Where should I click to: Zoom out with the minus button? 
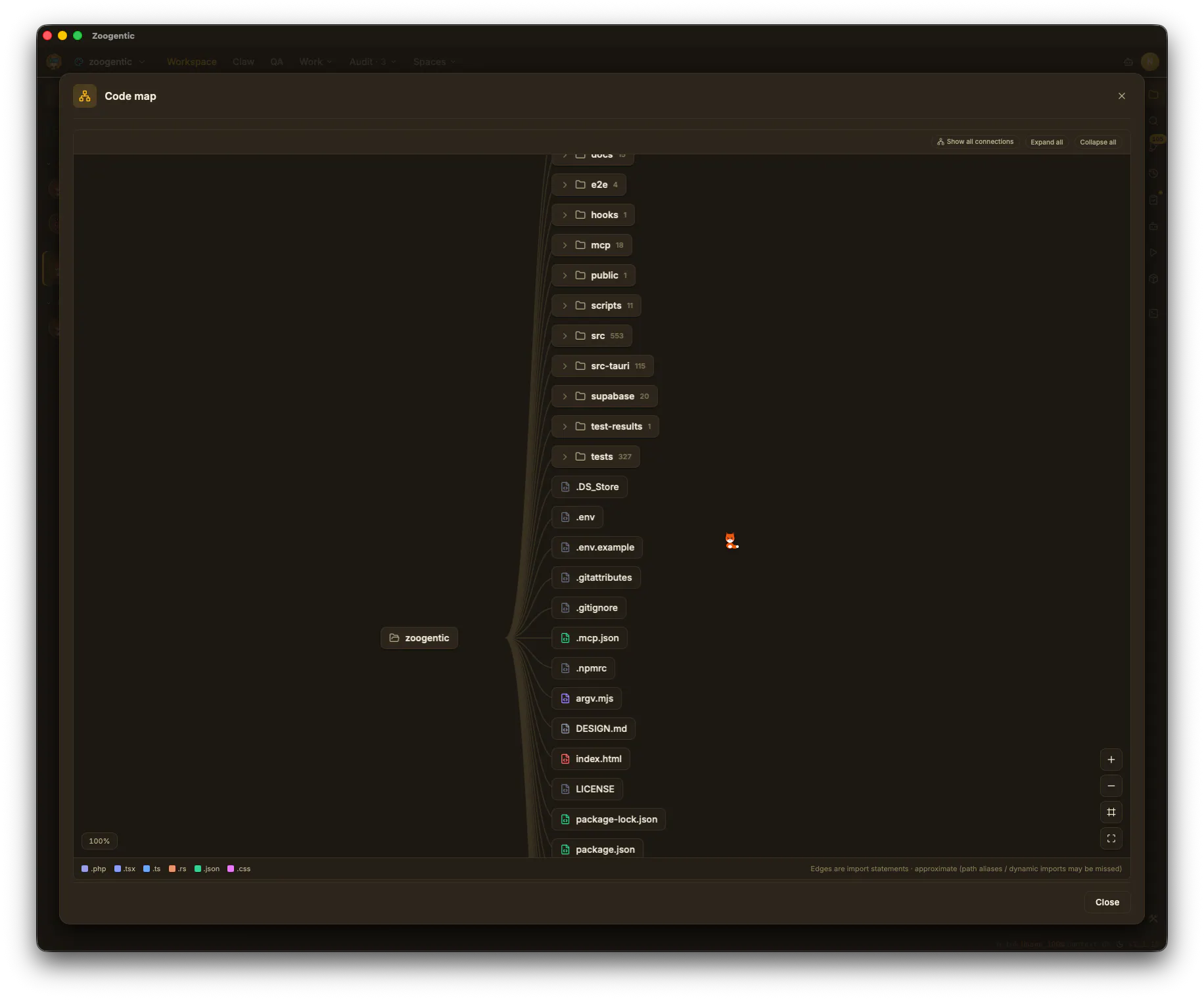coord(1111,786)
